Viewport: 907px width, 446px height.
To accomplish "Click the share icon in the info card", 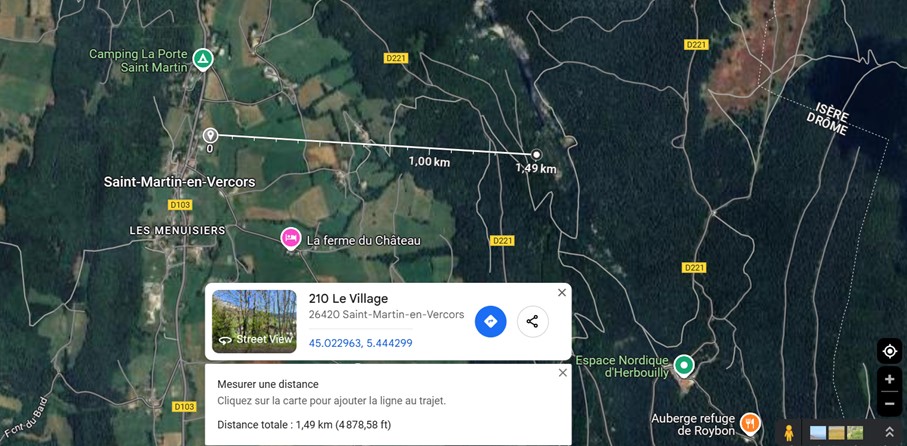I will [532, 322].
